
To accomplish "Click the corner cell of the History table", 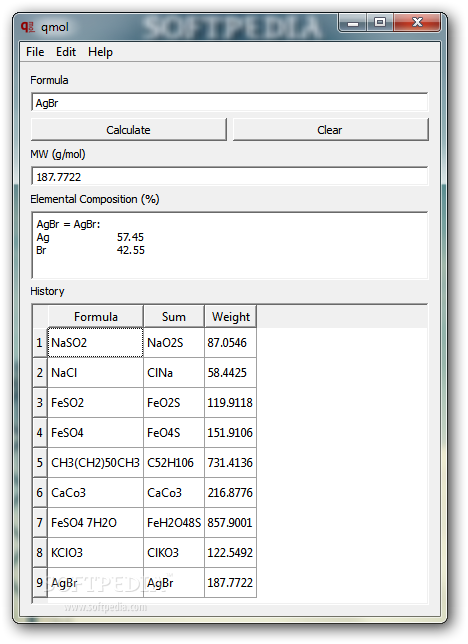I will (40, 317).
